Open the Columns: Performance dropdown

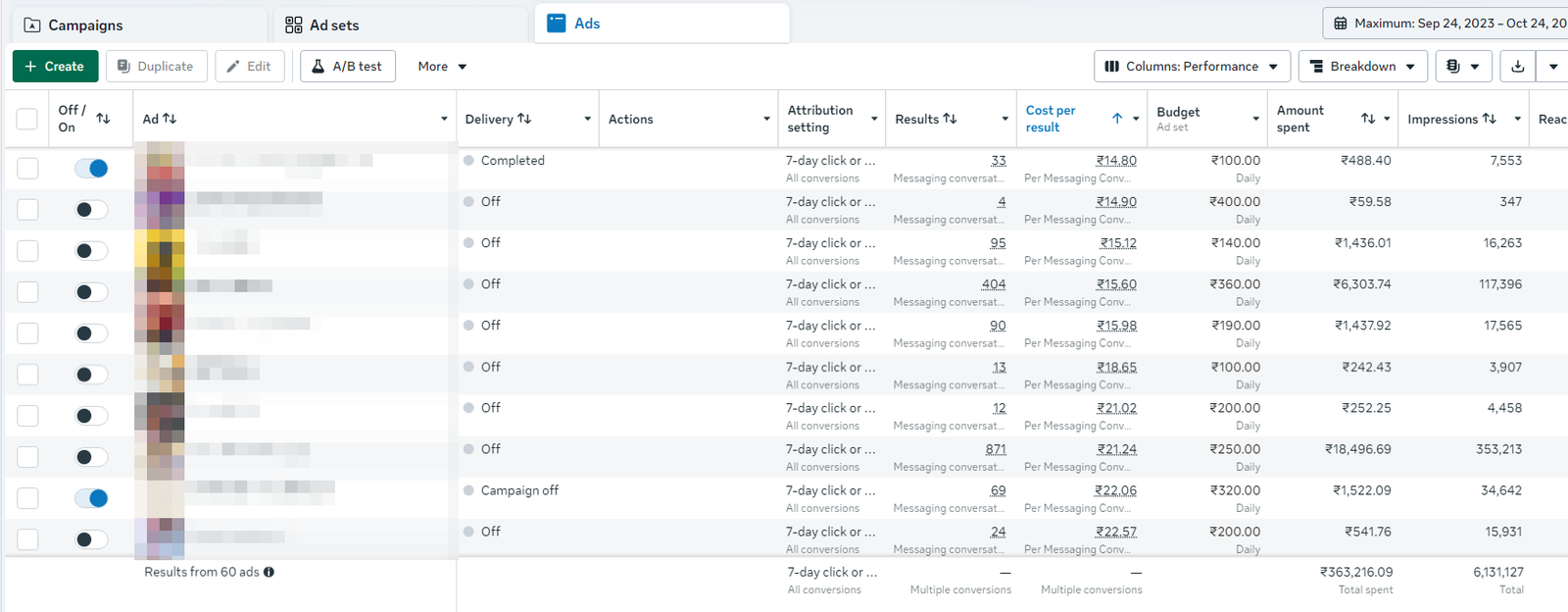point(1192,66)
